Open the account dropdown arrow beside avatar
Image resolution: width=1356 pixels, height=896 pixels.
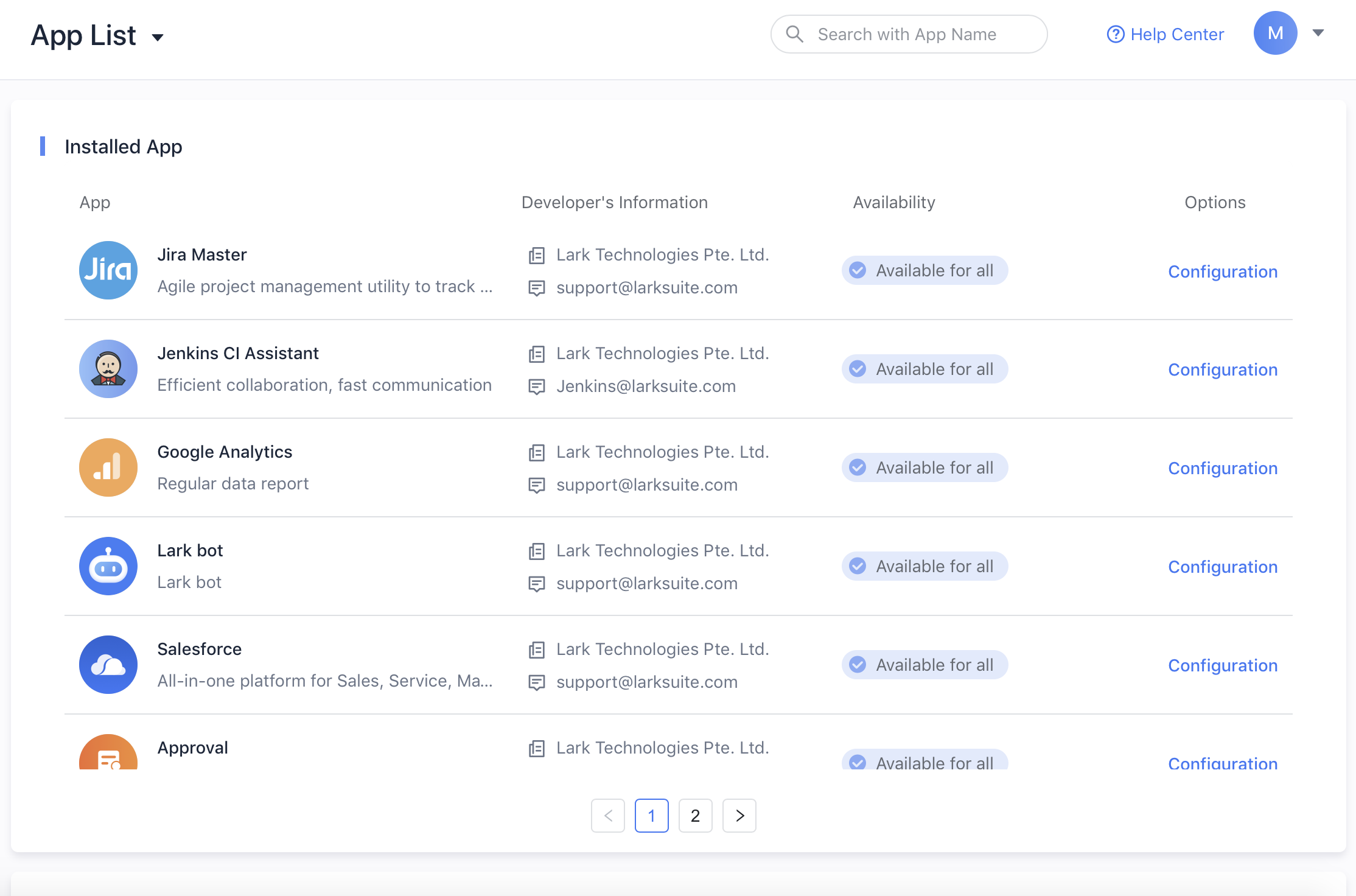coord(1318,33)
